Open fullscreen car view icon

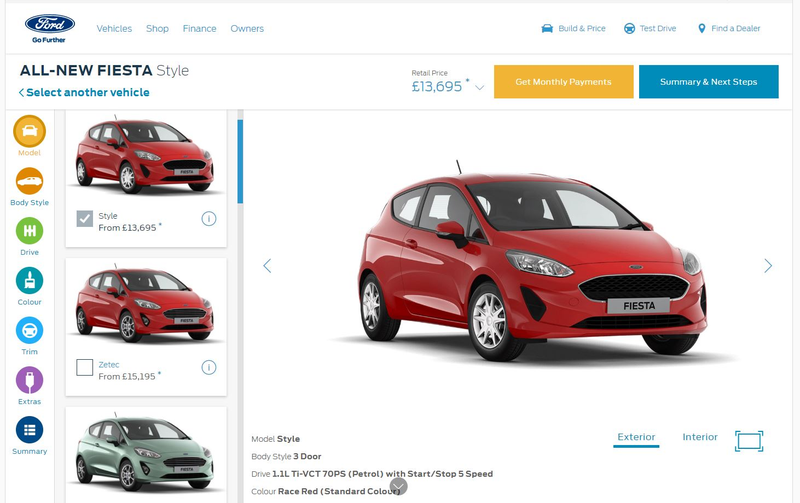coord(749,441)
